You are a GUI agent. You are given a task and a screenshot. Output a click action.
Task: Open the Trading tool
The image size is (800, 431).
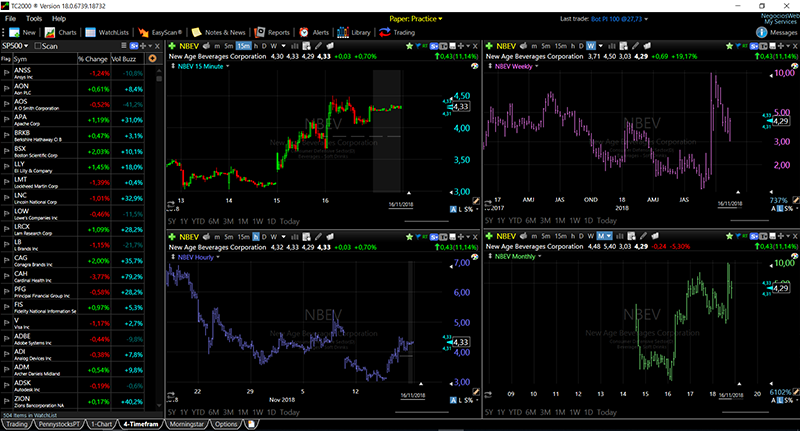point(397,32)
